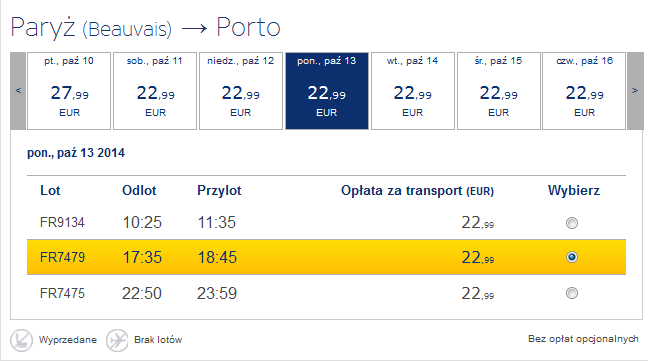Choose the niedz., paź 12 date tab
This screenshot has height=361, width=648.
pyautogui.click(x=241, y=91)
